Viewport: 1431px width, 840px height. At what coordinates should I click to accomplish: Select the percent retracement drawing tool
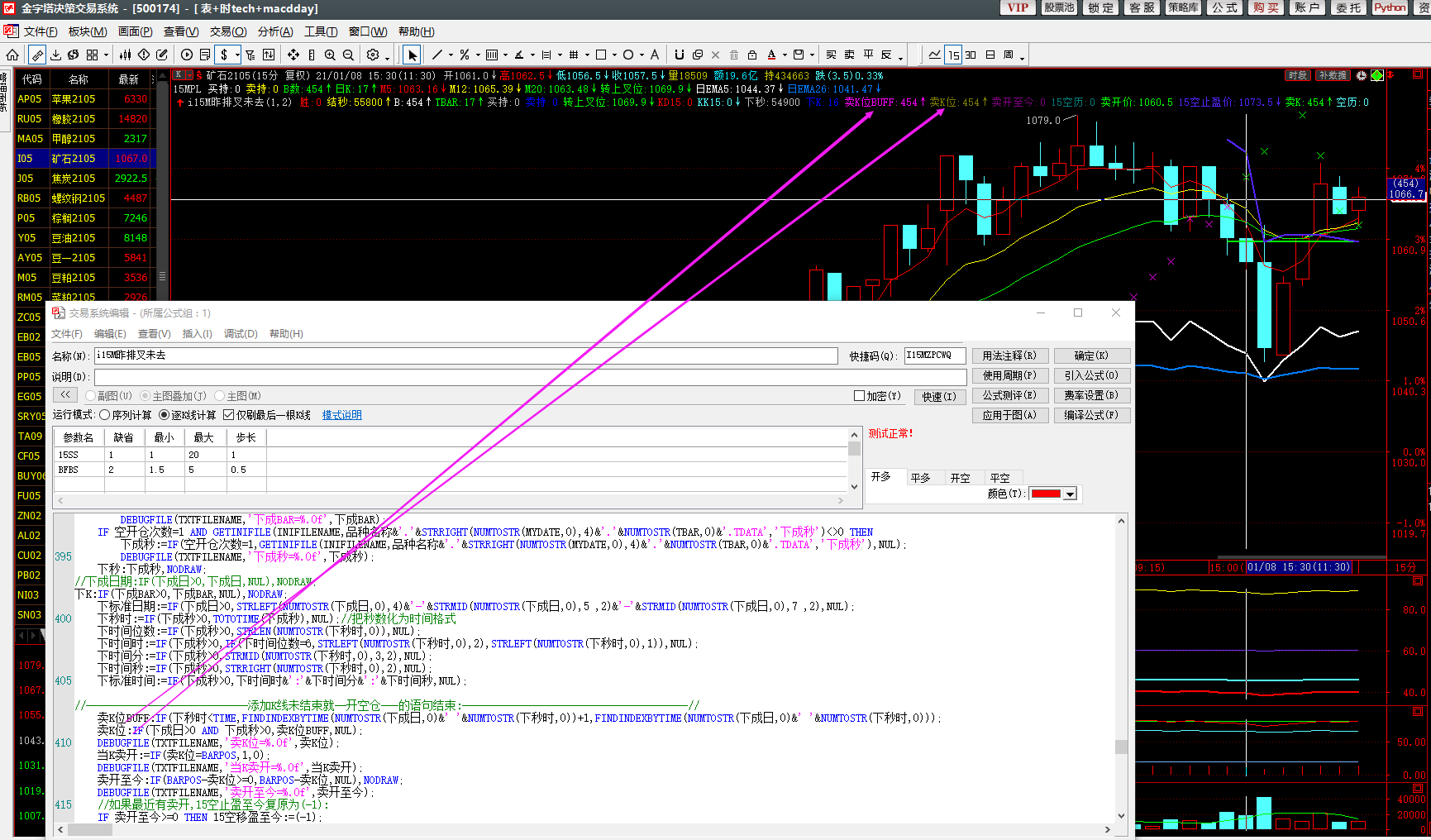(465, 55)
